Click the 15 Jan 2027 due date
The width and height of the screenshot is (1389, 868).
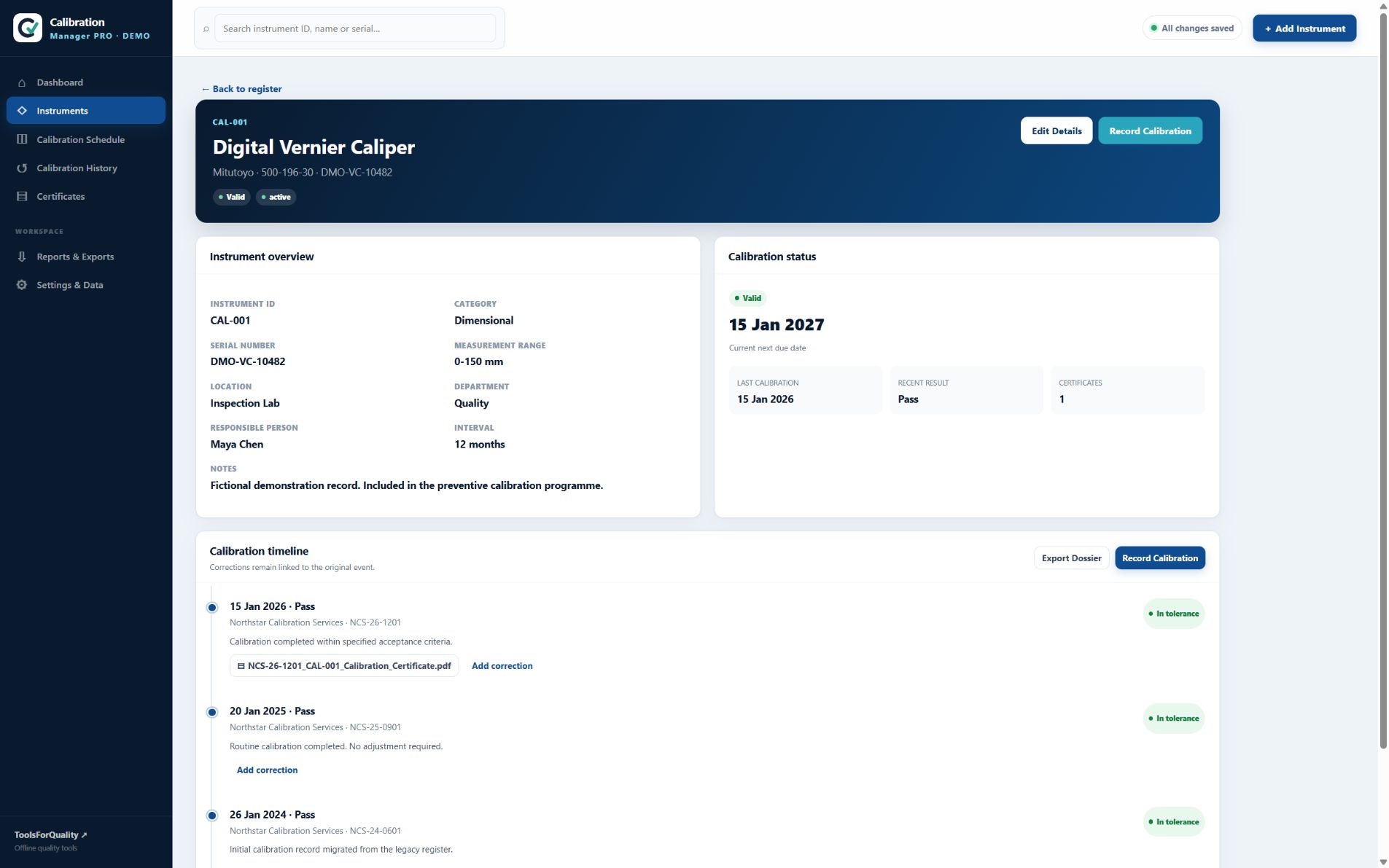click(777, 325)
